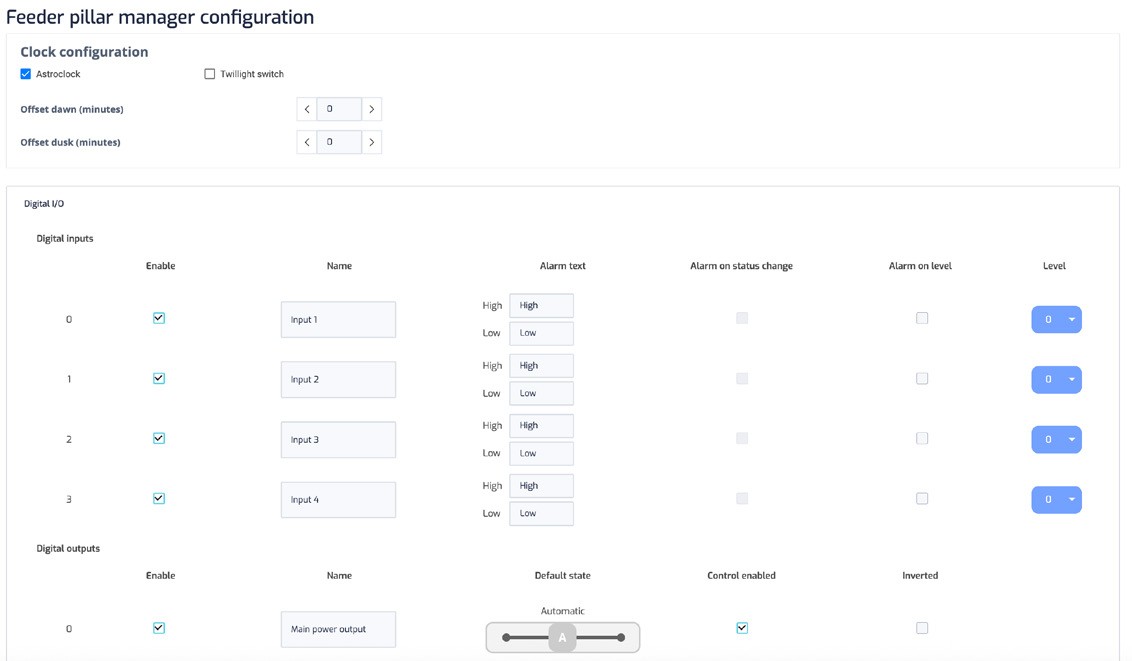The height and width of the screenshot is (661, 1132).
Task: Uncheck the Astroclock checkbox
Action: 26,74
